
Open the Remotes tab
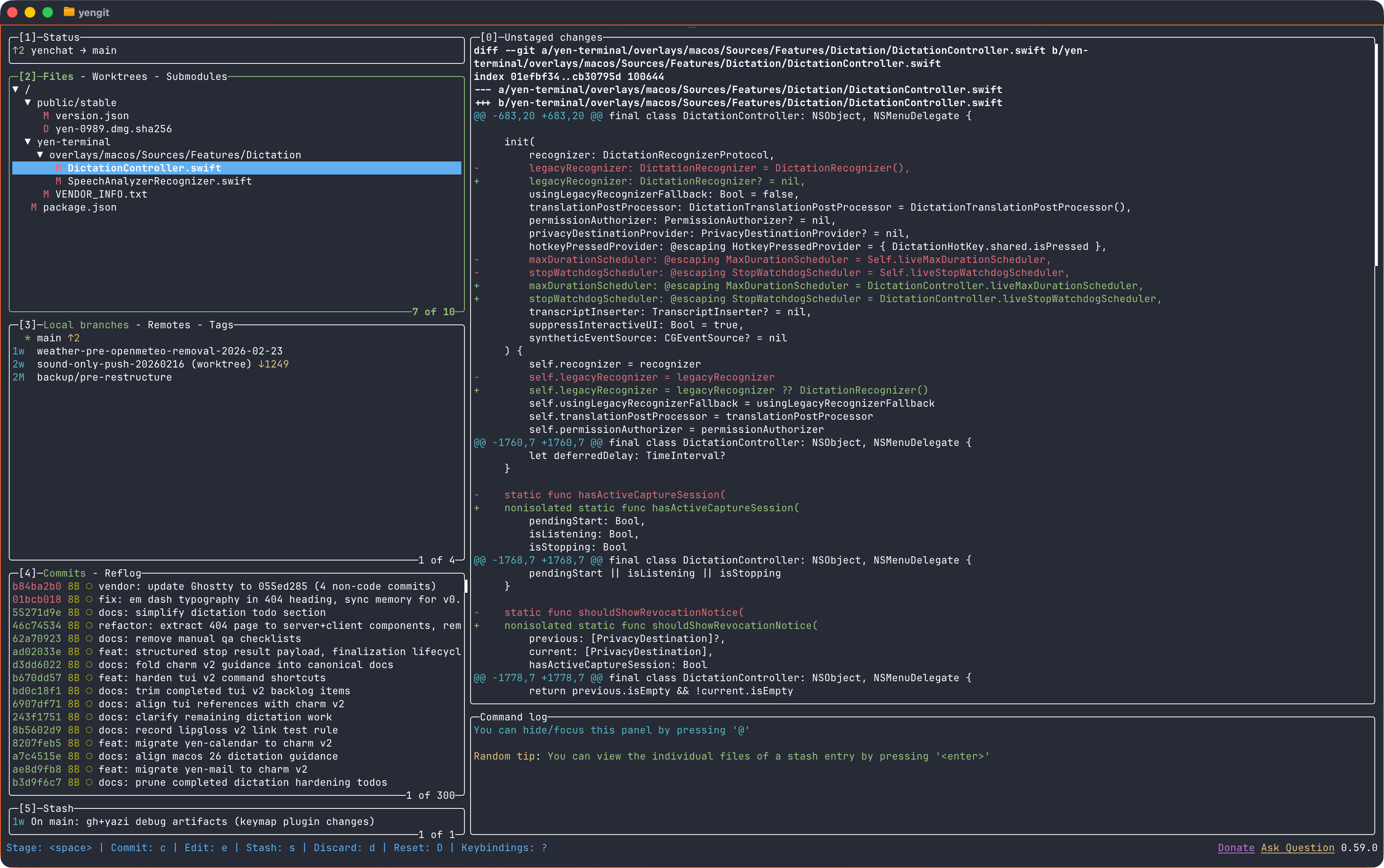click(x=169, y=326)
